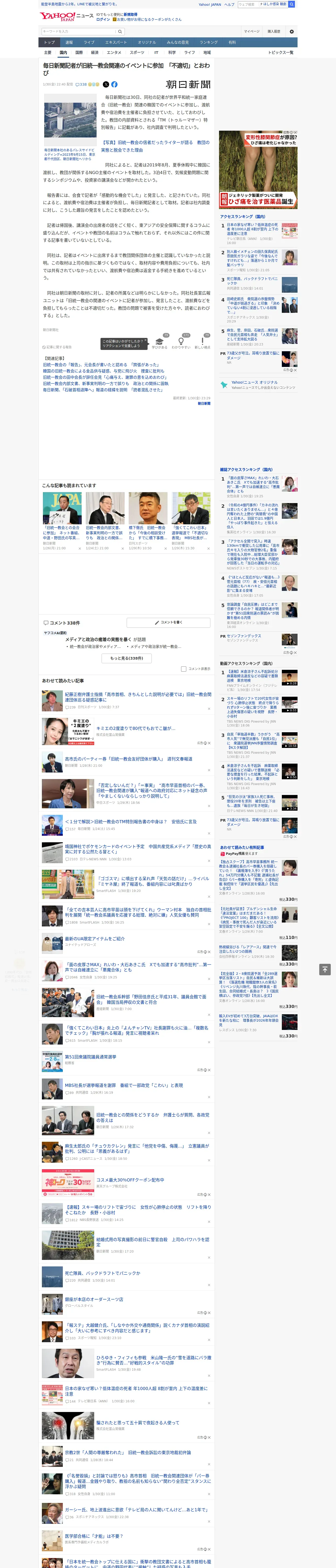This screenshot has height=1568, width=336.
Task: Open article 靖国神社でポケモンカードのイベント予定
Action: coord(138,849)
